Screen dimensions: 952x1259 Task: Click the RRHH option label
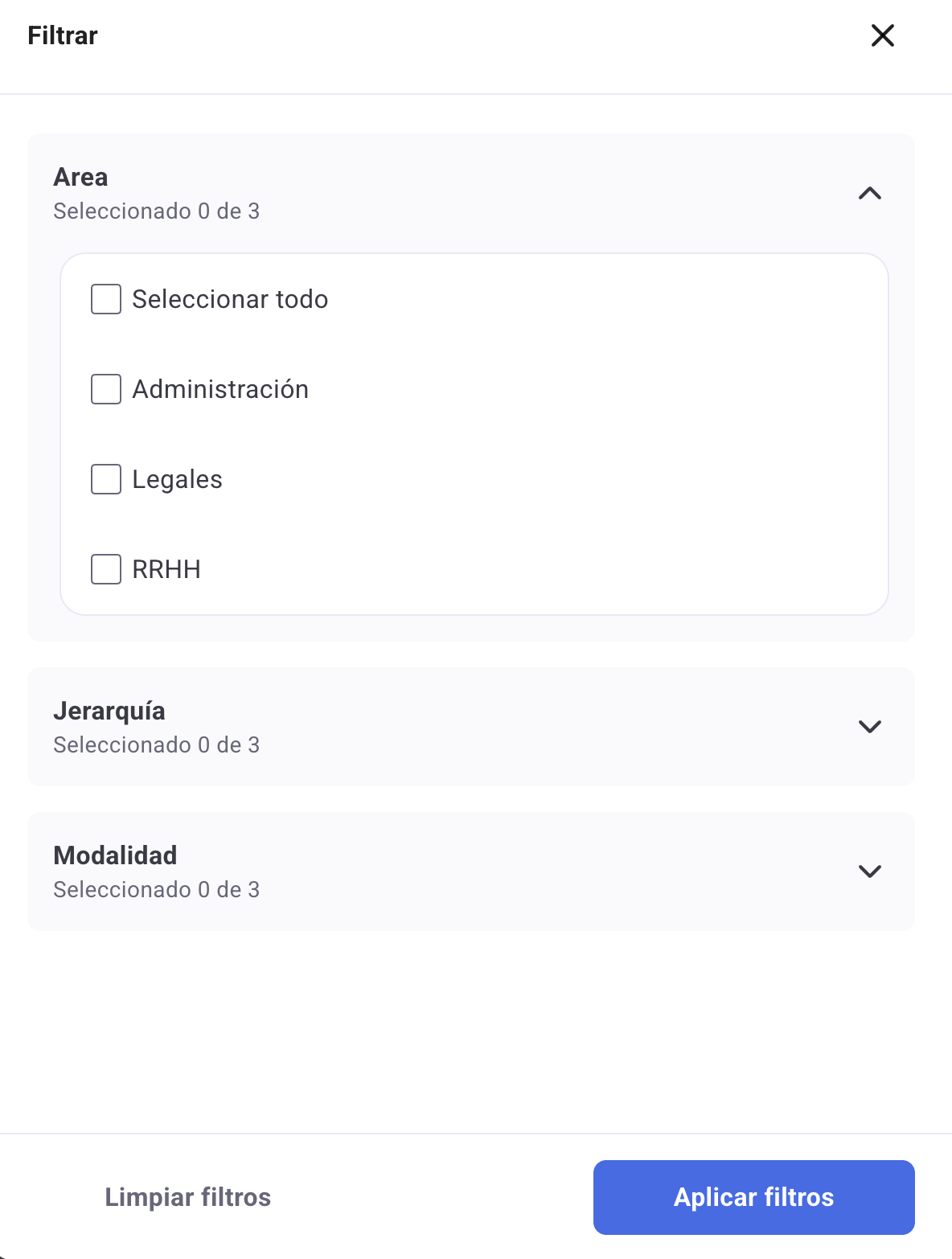click(166, 569)
